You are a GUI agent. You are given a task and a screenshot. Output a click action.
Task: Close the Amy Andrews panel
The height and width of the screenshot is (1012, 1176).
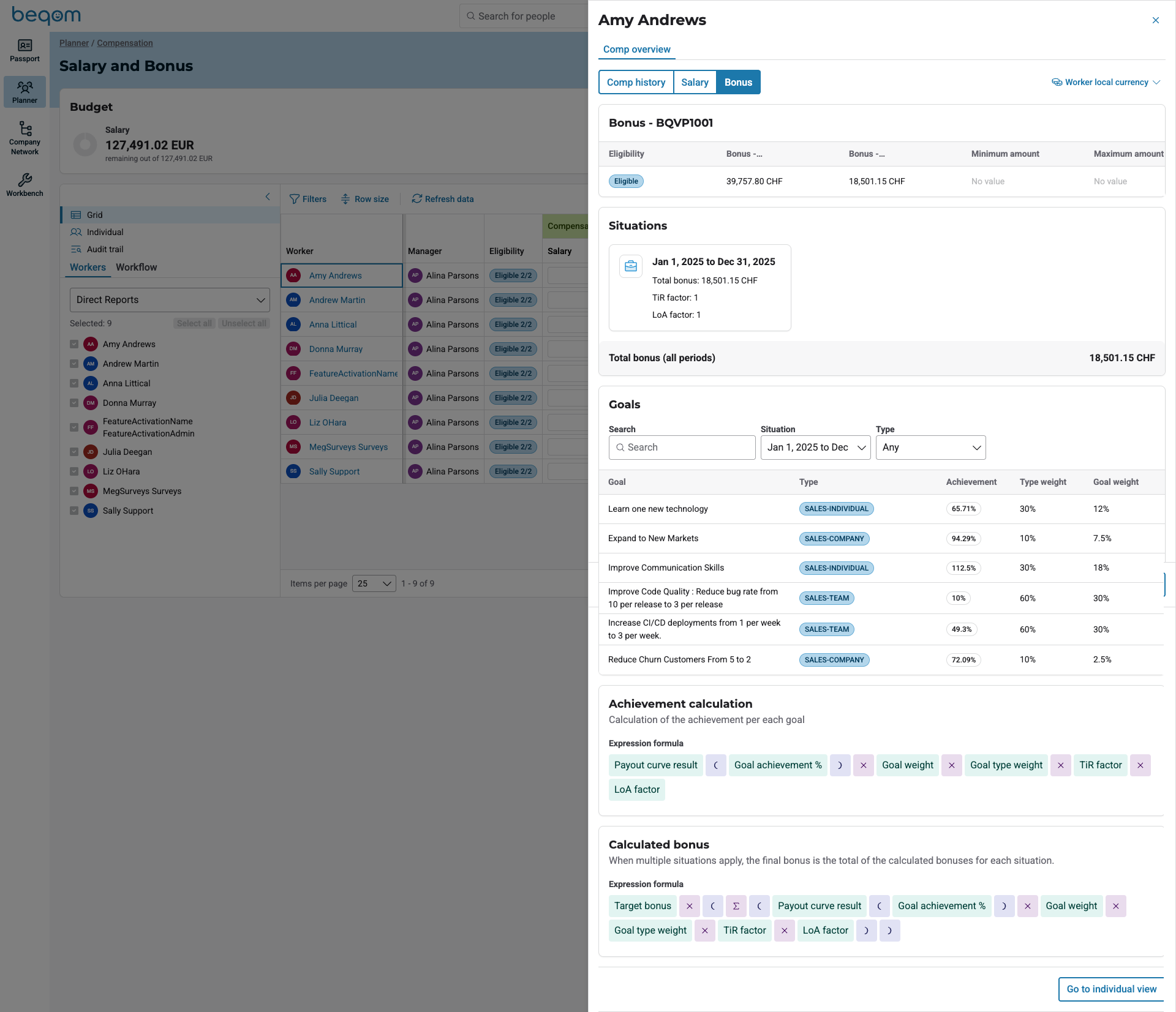(x=1155, y=20)
